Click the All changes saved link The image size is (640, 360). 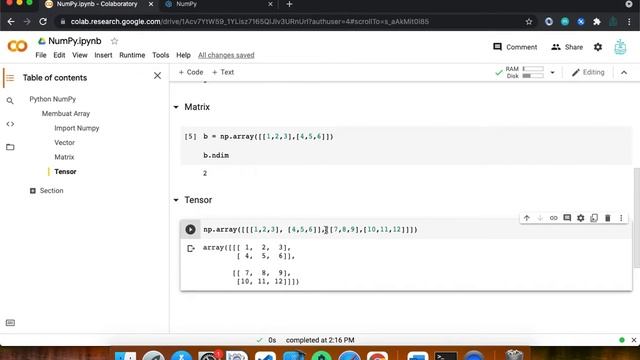226,55
